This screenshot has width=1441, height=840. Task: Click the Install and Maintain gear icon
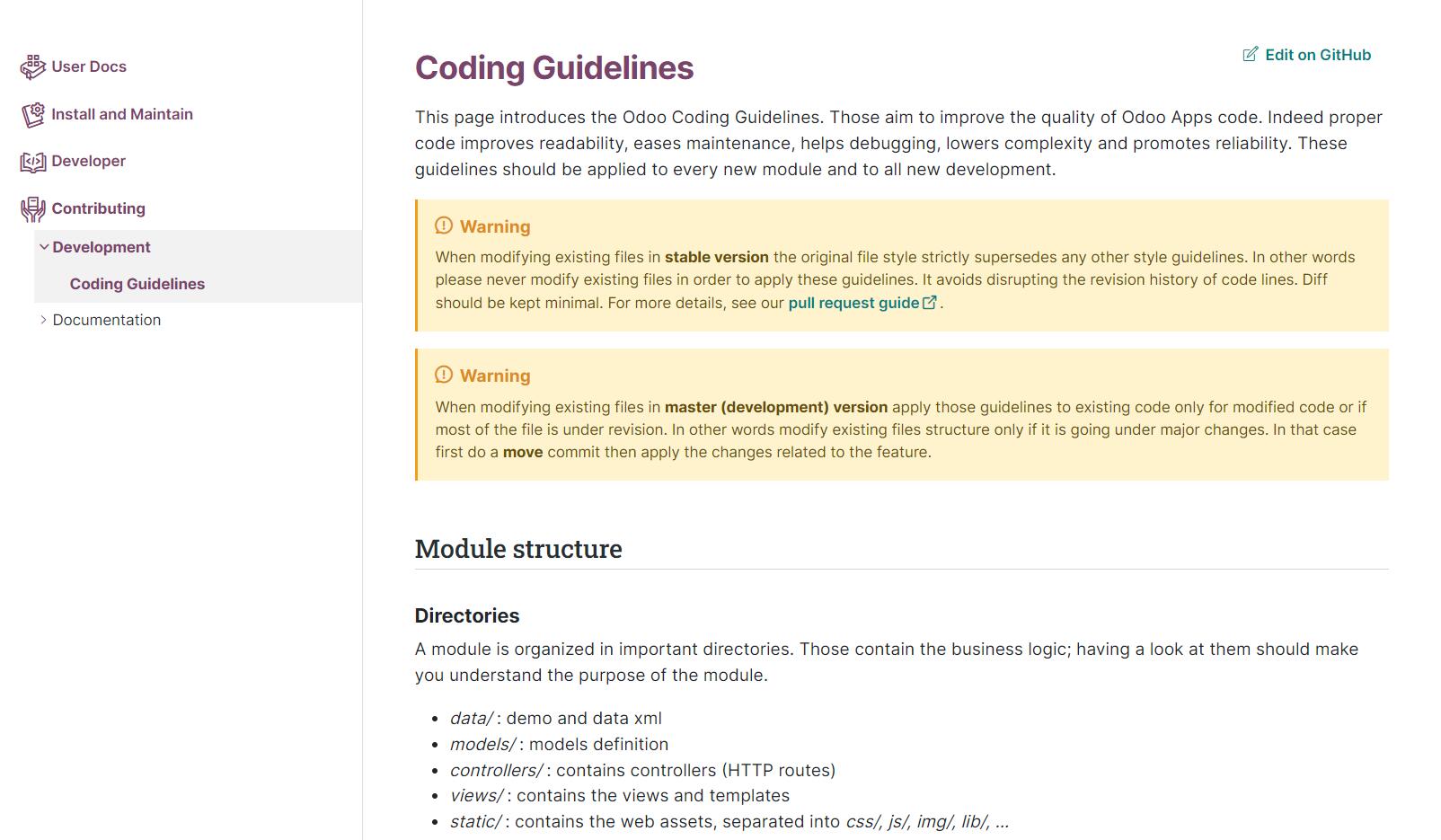click(32, 115)
